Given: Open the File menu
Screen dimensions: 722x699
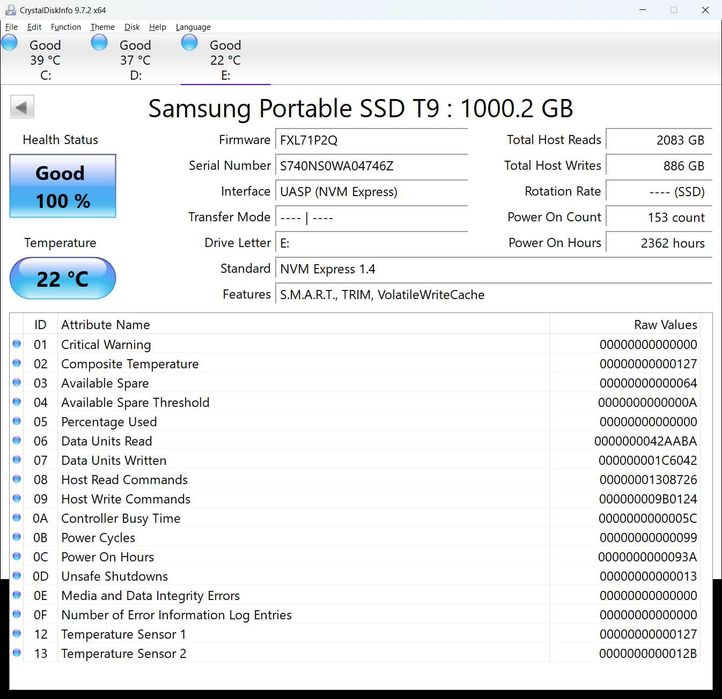Looking at the screenshot, I should 12,27.
